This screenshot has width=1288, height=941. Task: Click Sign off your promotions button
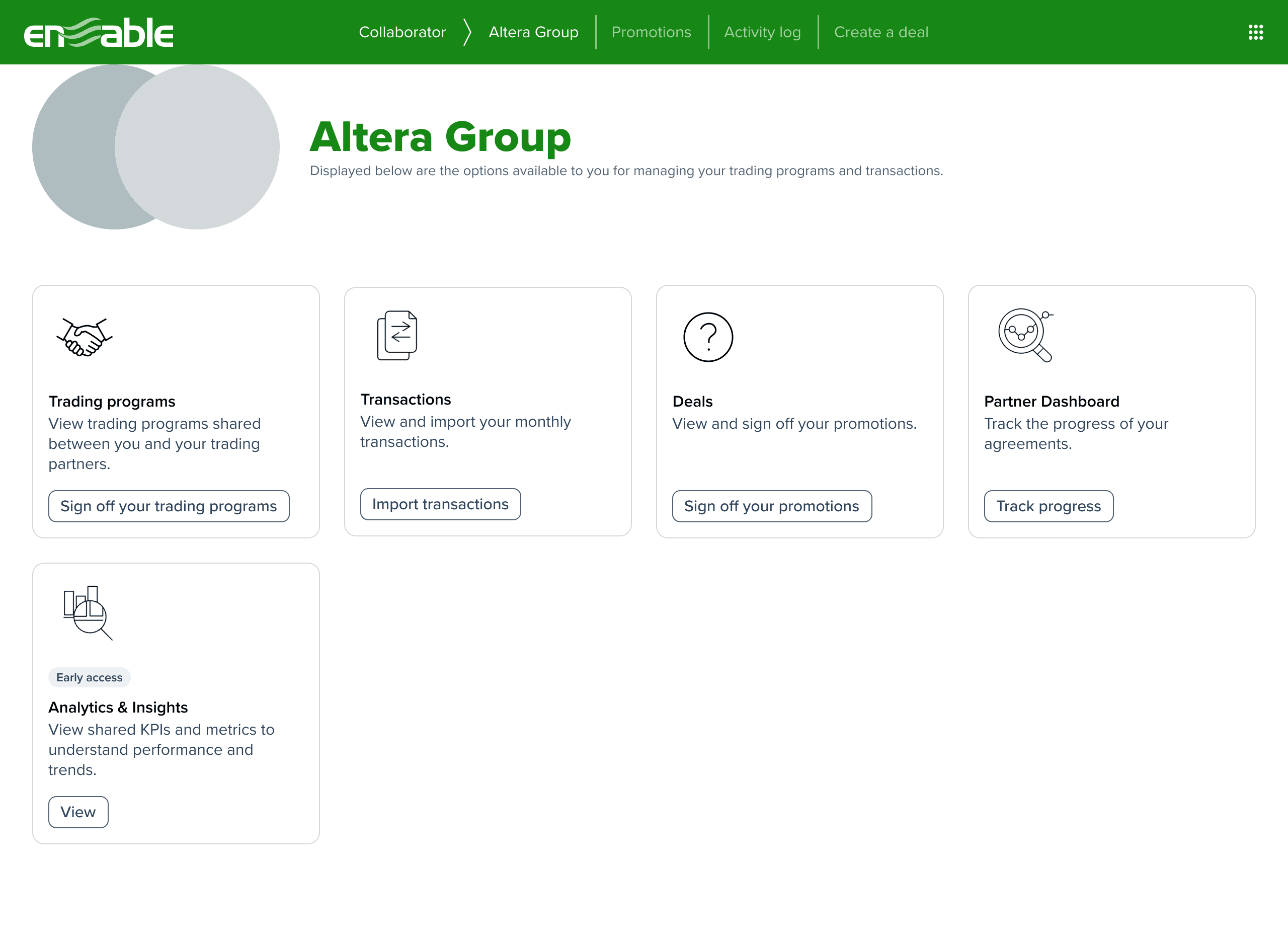(772, 506)
